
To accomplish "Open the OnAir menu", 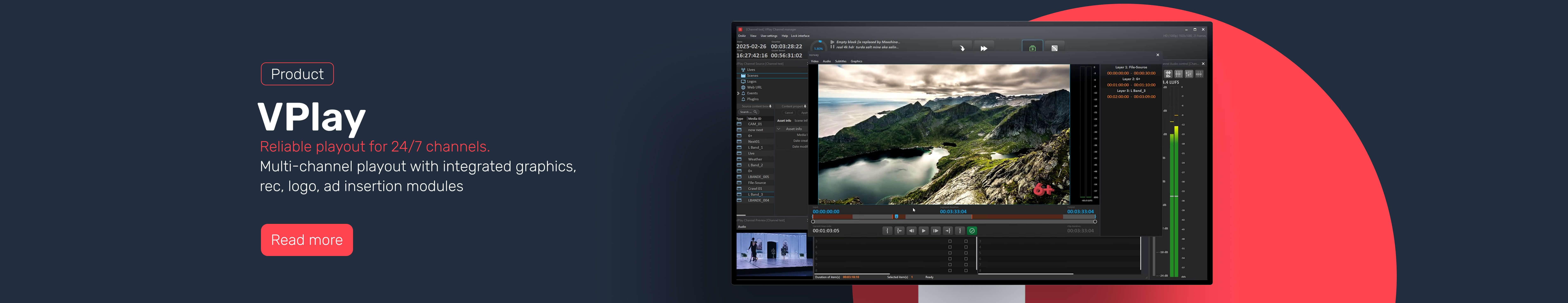I will pos(742,36).
